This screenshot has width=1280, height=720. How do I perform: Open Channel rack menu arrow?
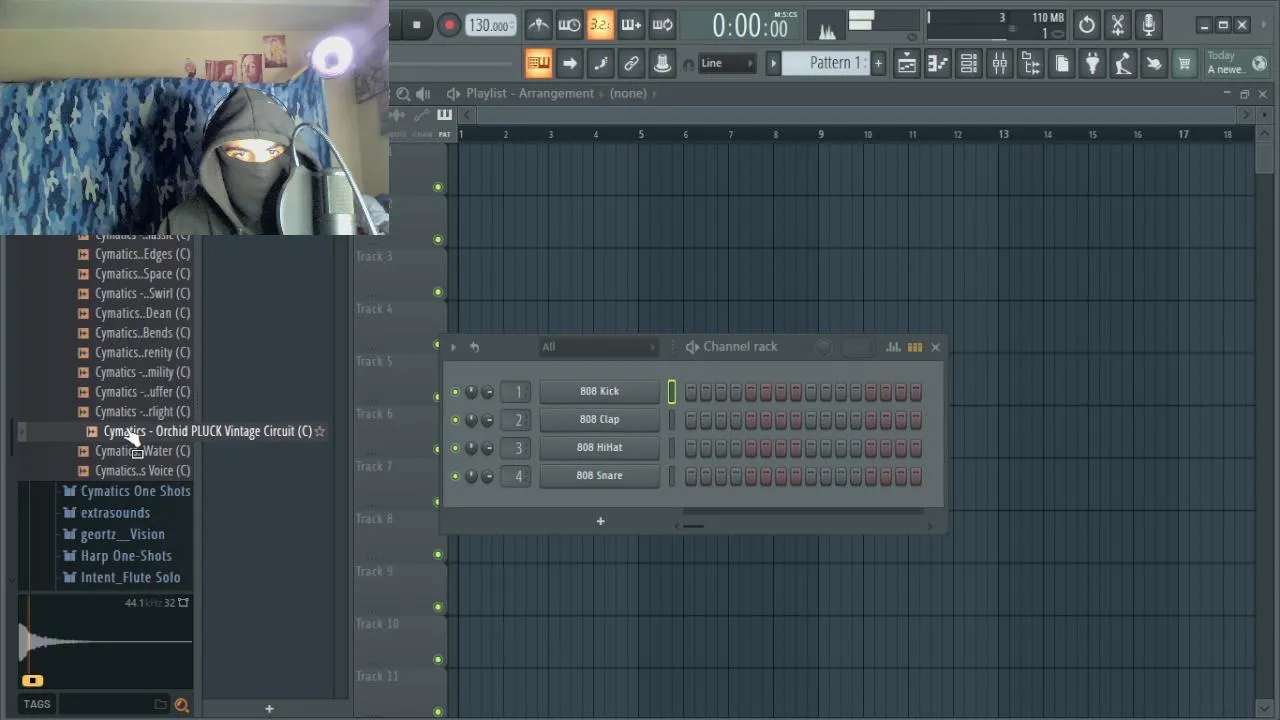coord(453,347)
